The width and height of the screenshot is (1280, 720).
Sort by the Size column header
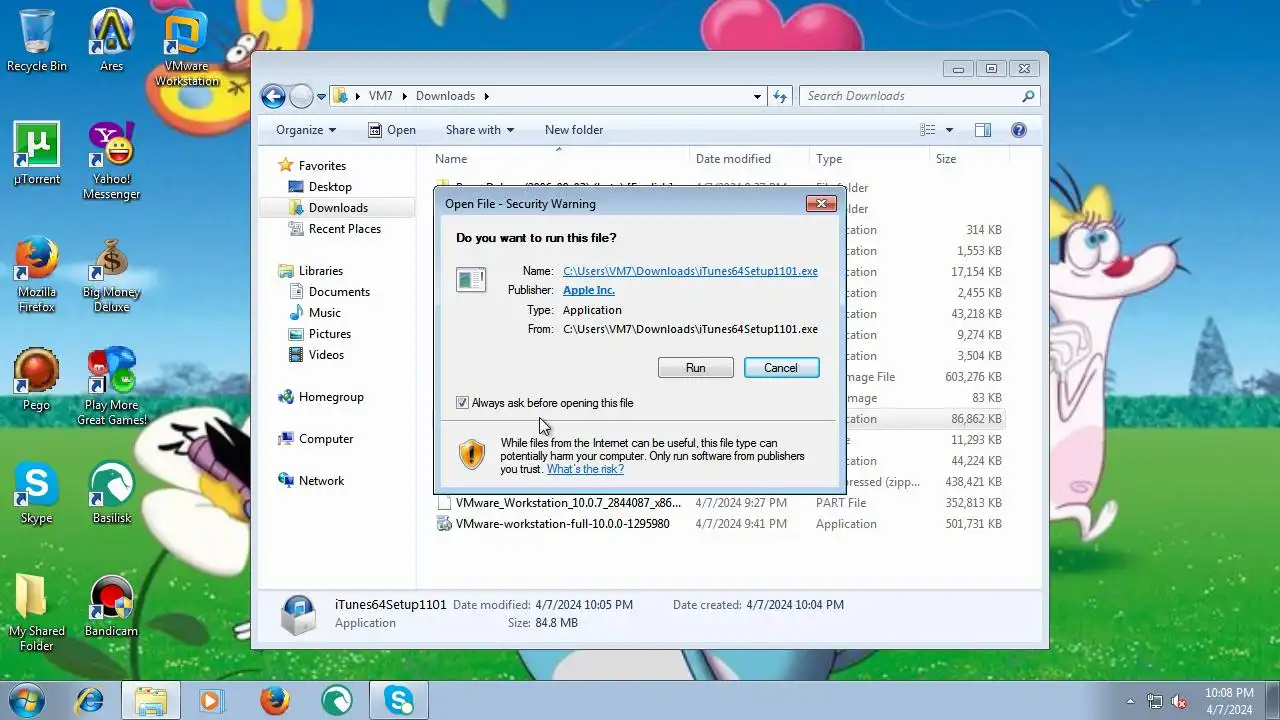pyautogui.click(x=969, y=159)
